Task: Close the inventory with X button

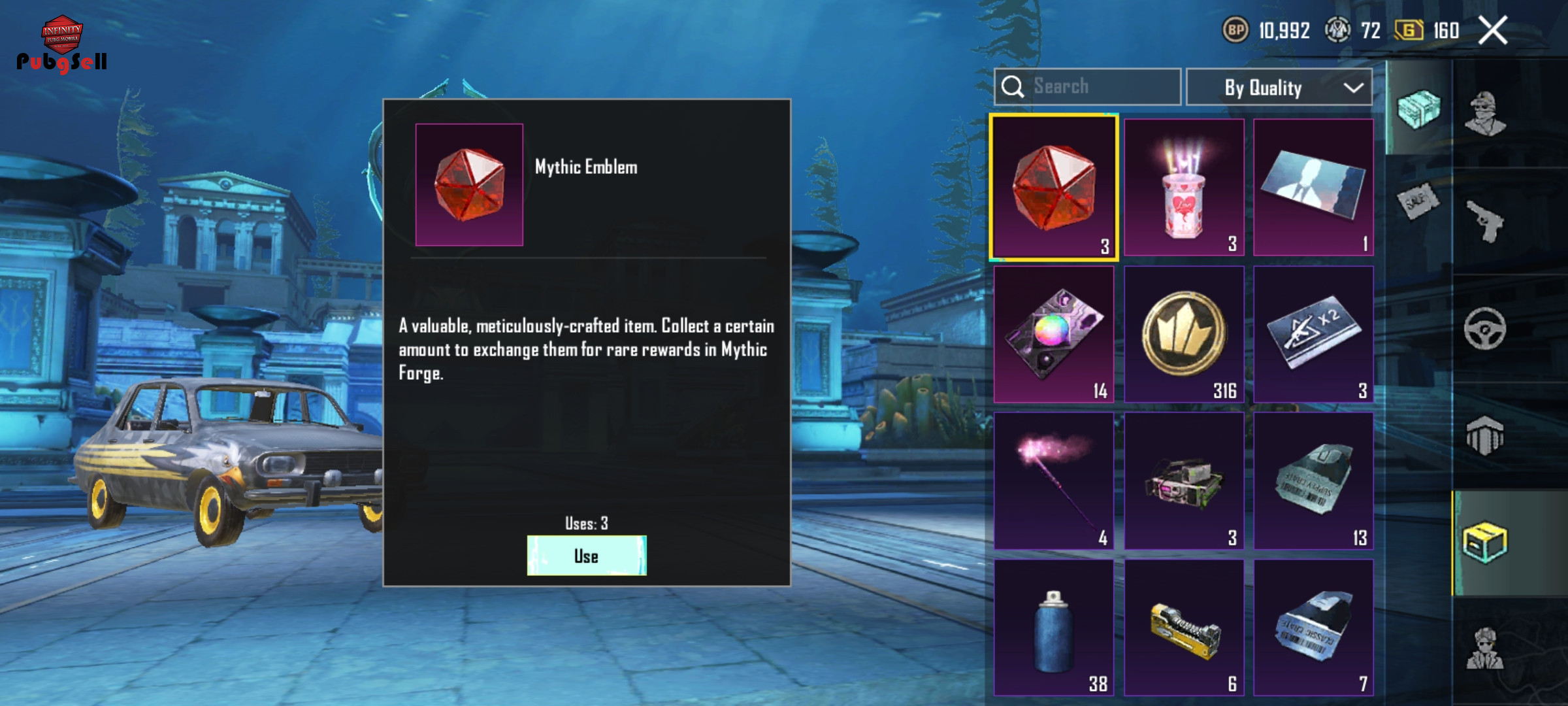Action: click(1493, 30)
